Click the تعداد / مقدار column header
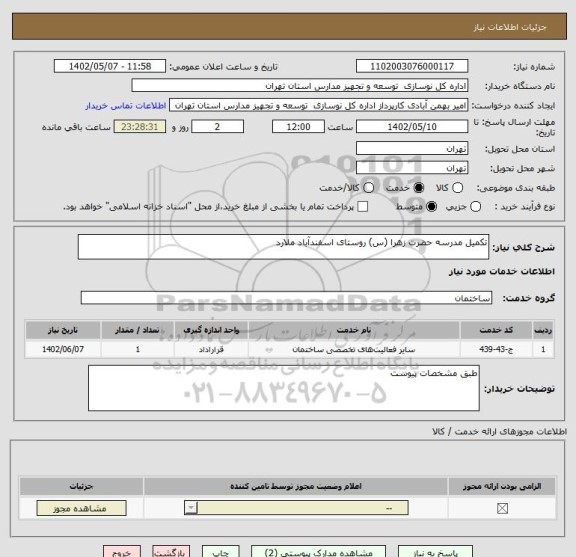This screenshot has height=557, width=576. click(137, 330)
